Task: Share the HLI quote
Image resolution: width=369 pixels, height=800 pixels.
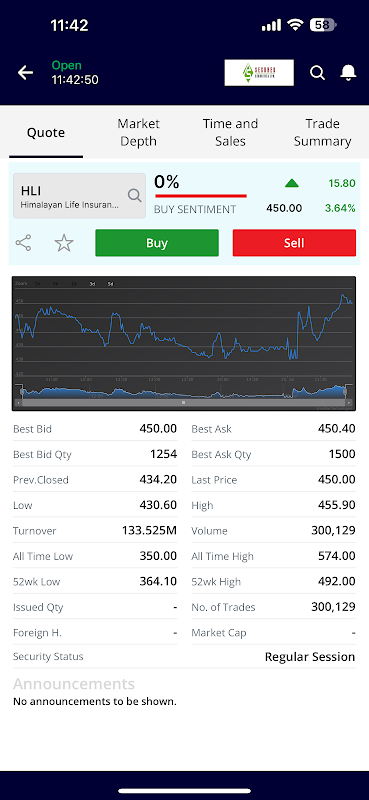Action: tap(23, 243)
